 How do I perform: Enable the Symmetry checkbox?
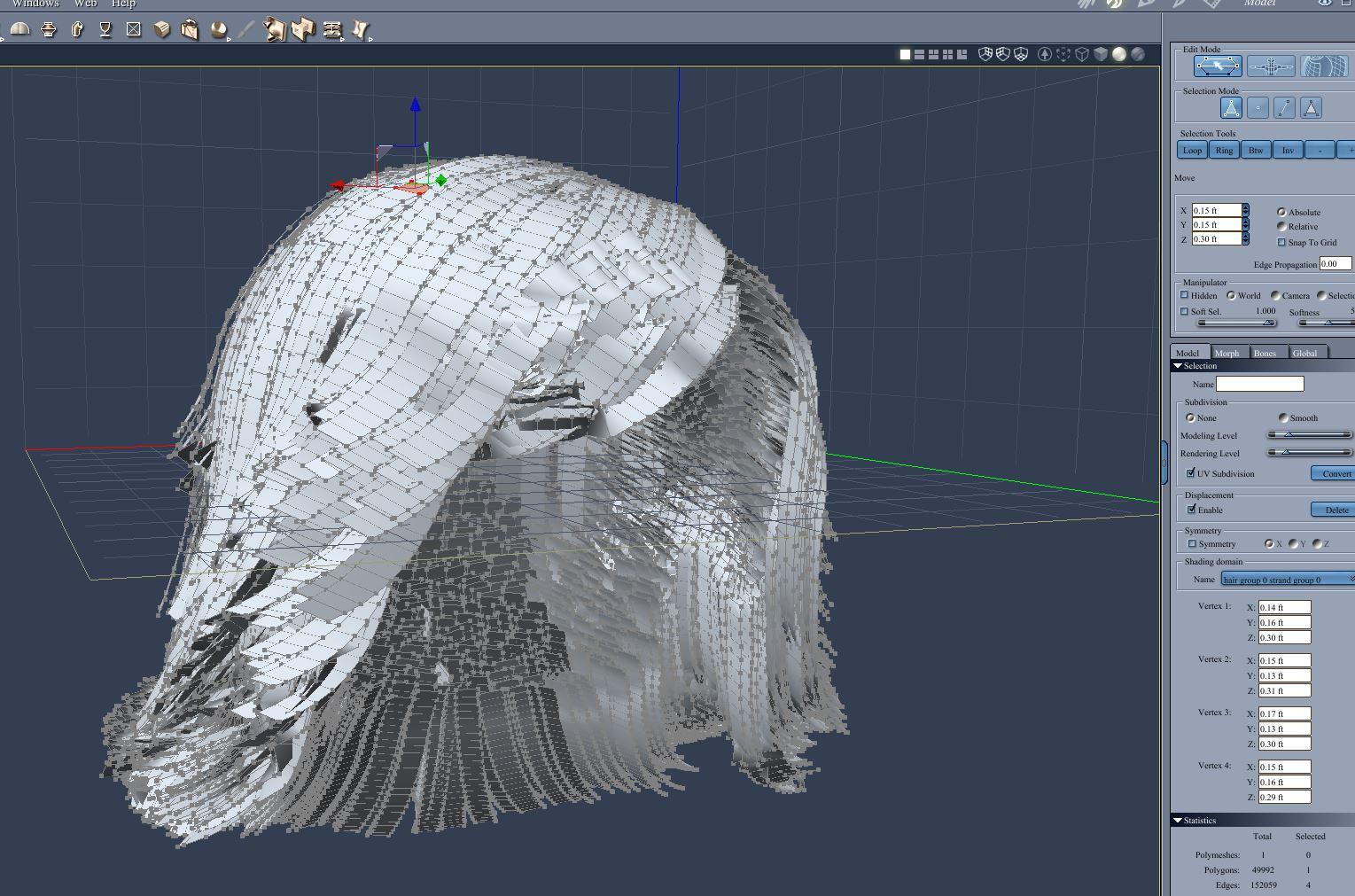(x=1192, y=543)
